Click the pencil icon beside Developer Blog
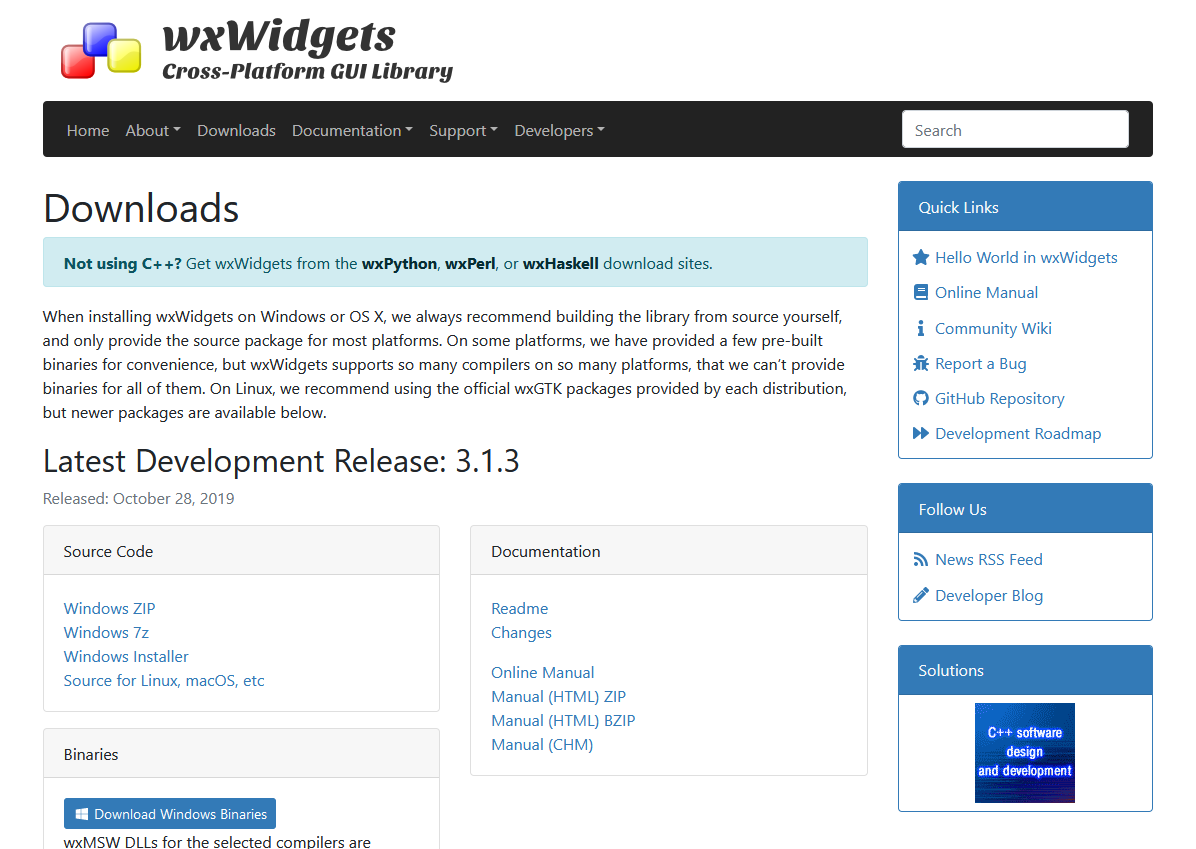The image size is (1196, 849). 921,595
